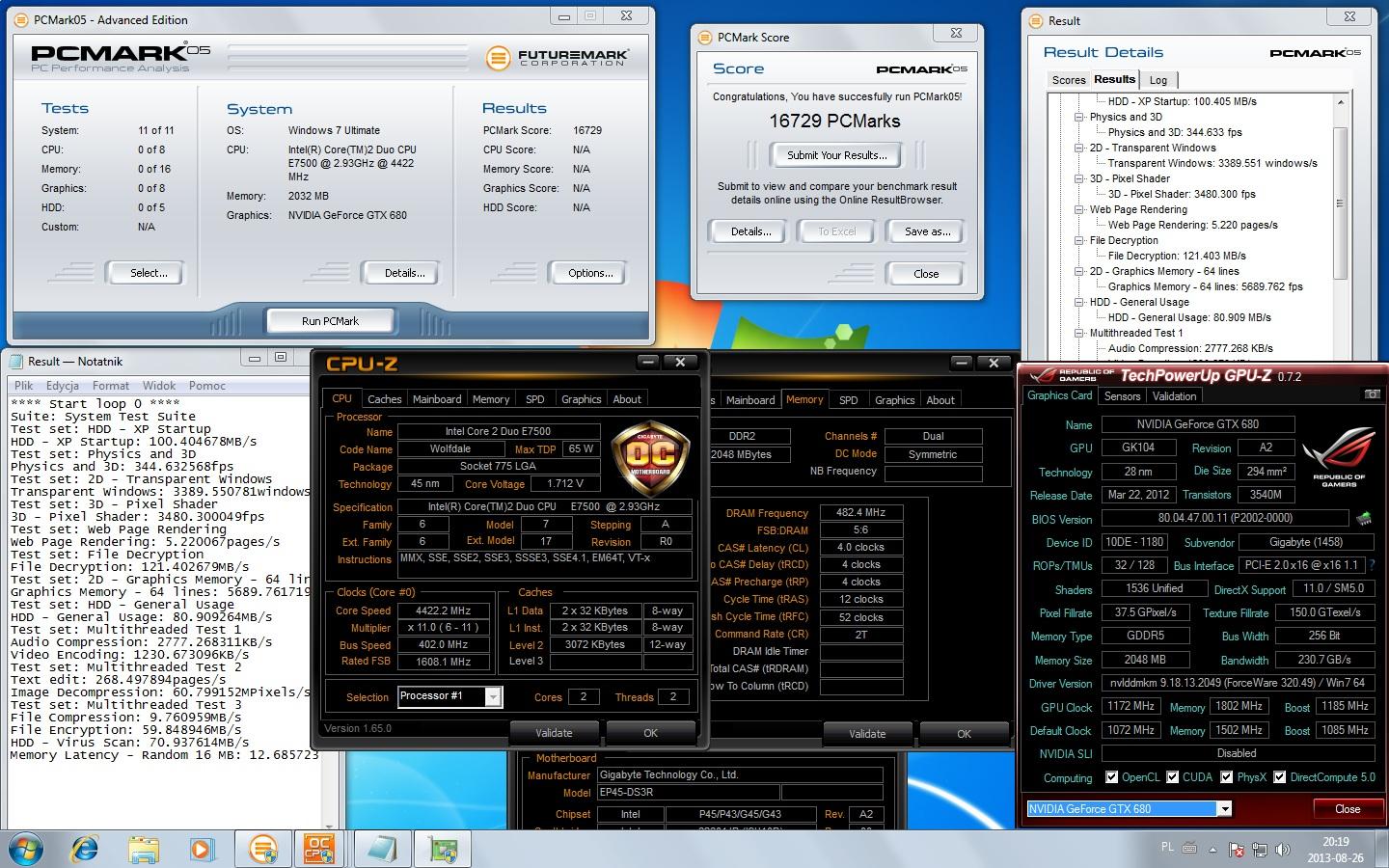Open the Sensors tab in GPU-Z
Screen dimensions: 1389x868
1122,395
